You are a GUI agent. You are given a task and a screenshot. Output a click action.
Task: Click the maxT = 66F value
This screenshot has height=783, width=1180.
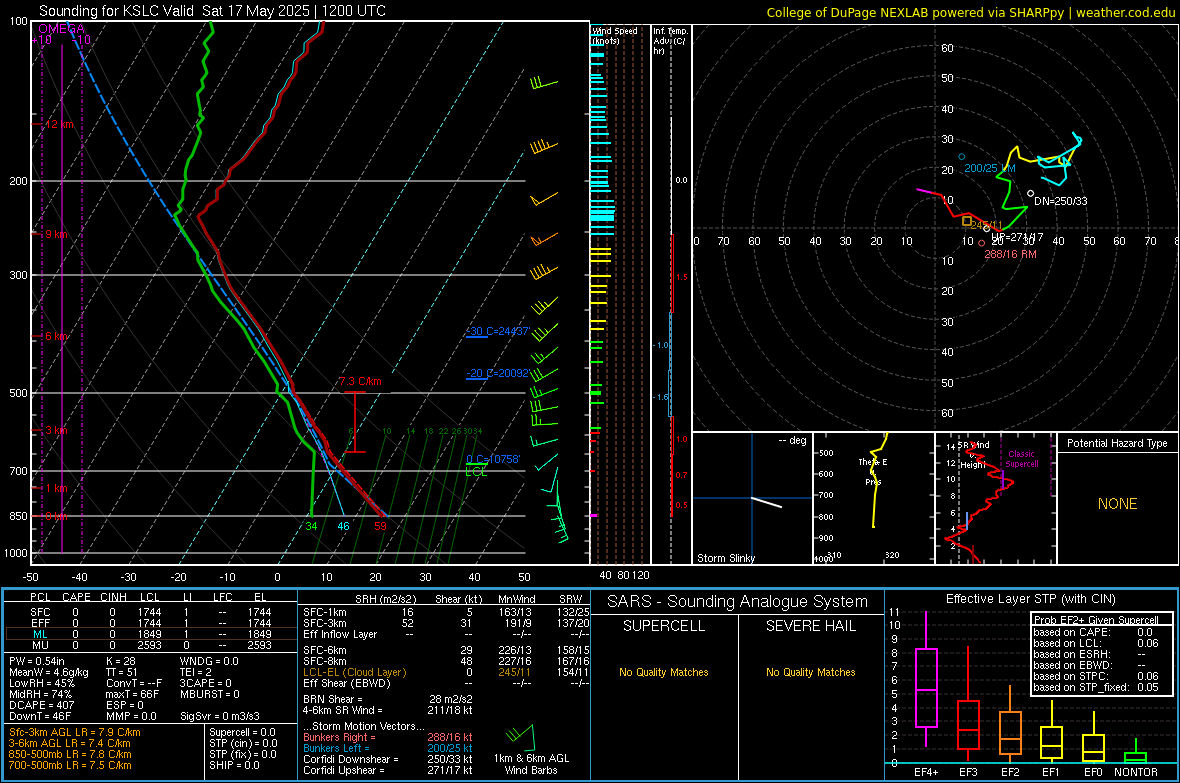[x=133, y=694]
